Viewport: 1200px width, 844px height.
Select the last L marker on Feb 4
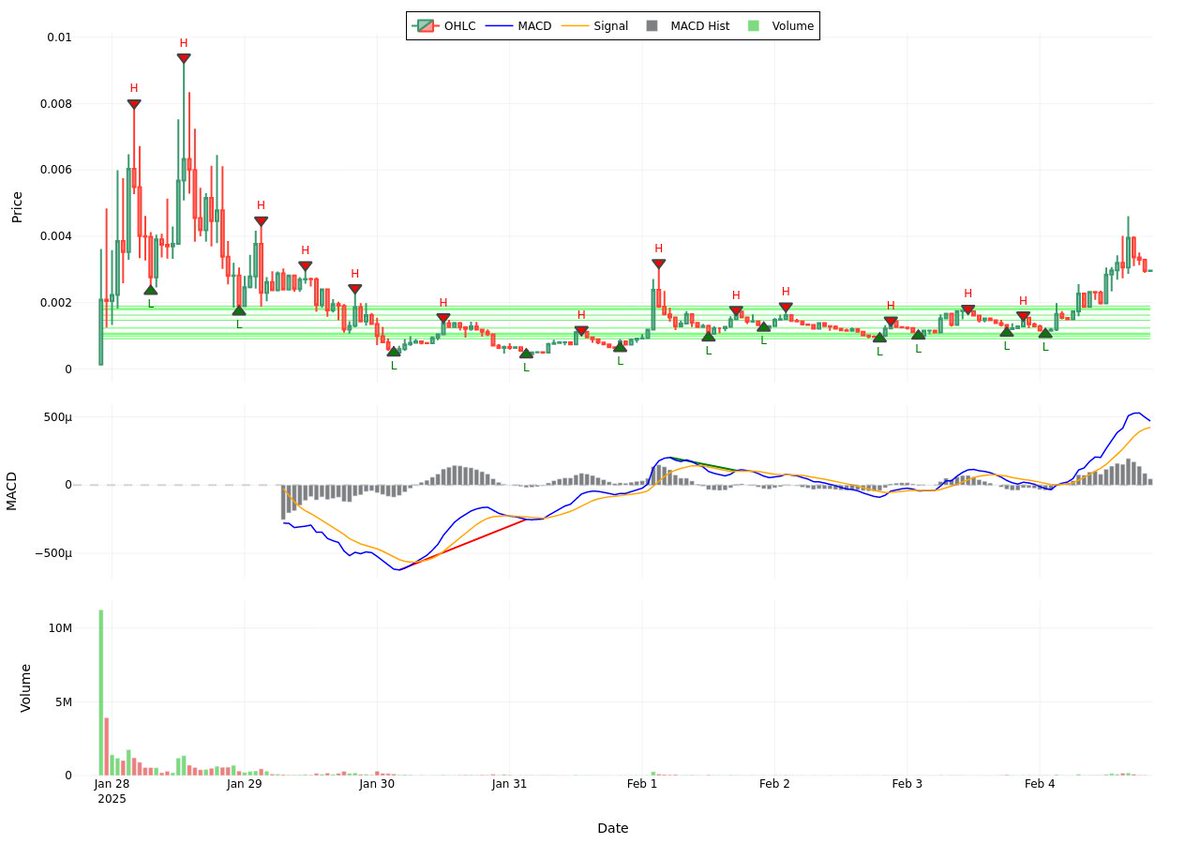click(x=1045, y=332)
